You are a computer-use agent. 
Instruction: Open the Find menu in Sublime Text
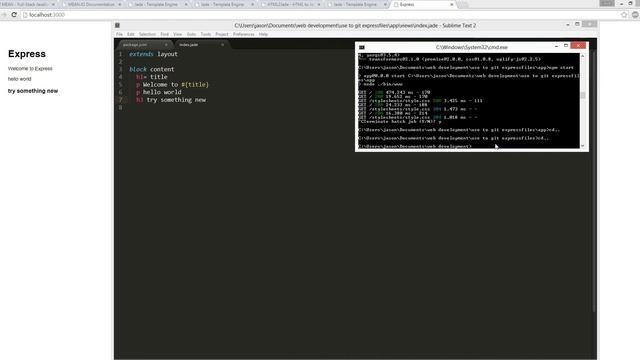coord(164,34)
